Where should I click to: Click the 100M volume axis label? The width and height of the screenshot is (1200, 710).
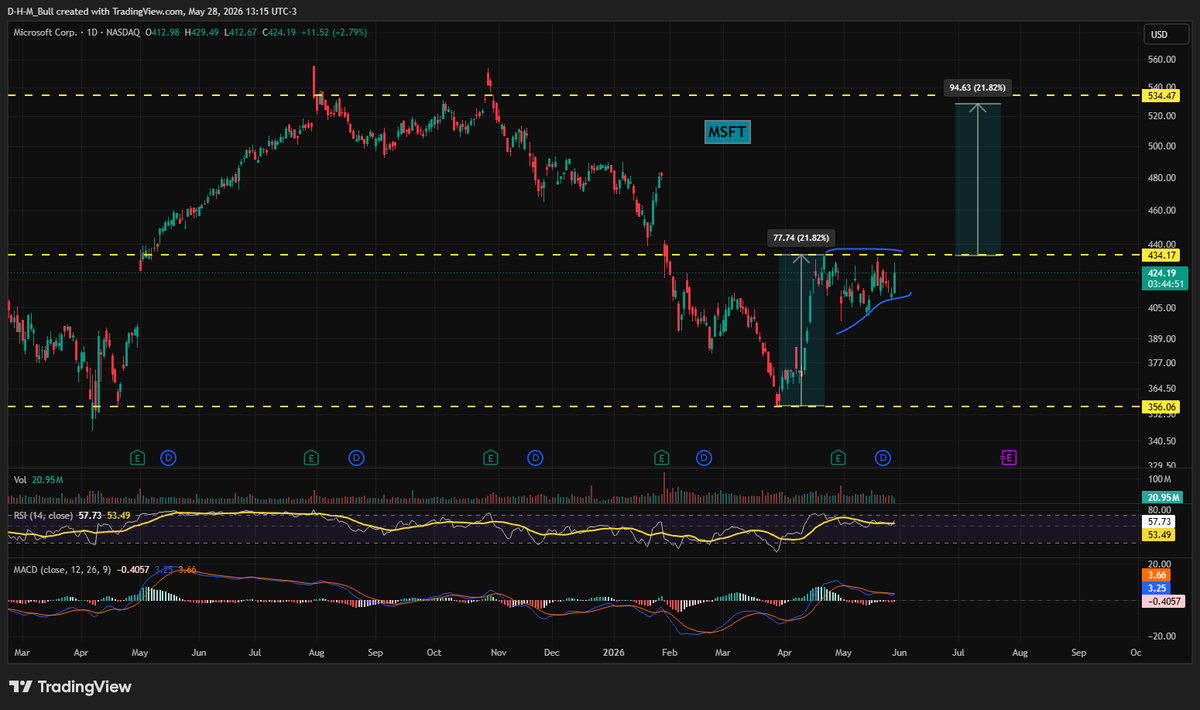pos(1159,481)
